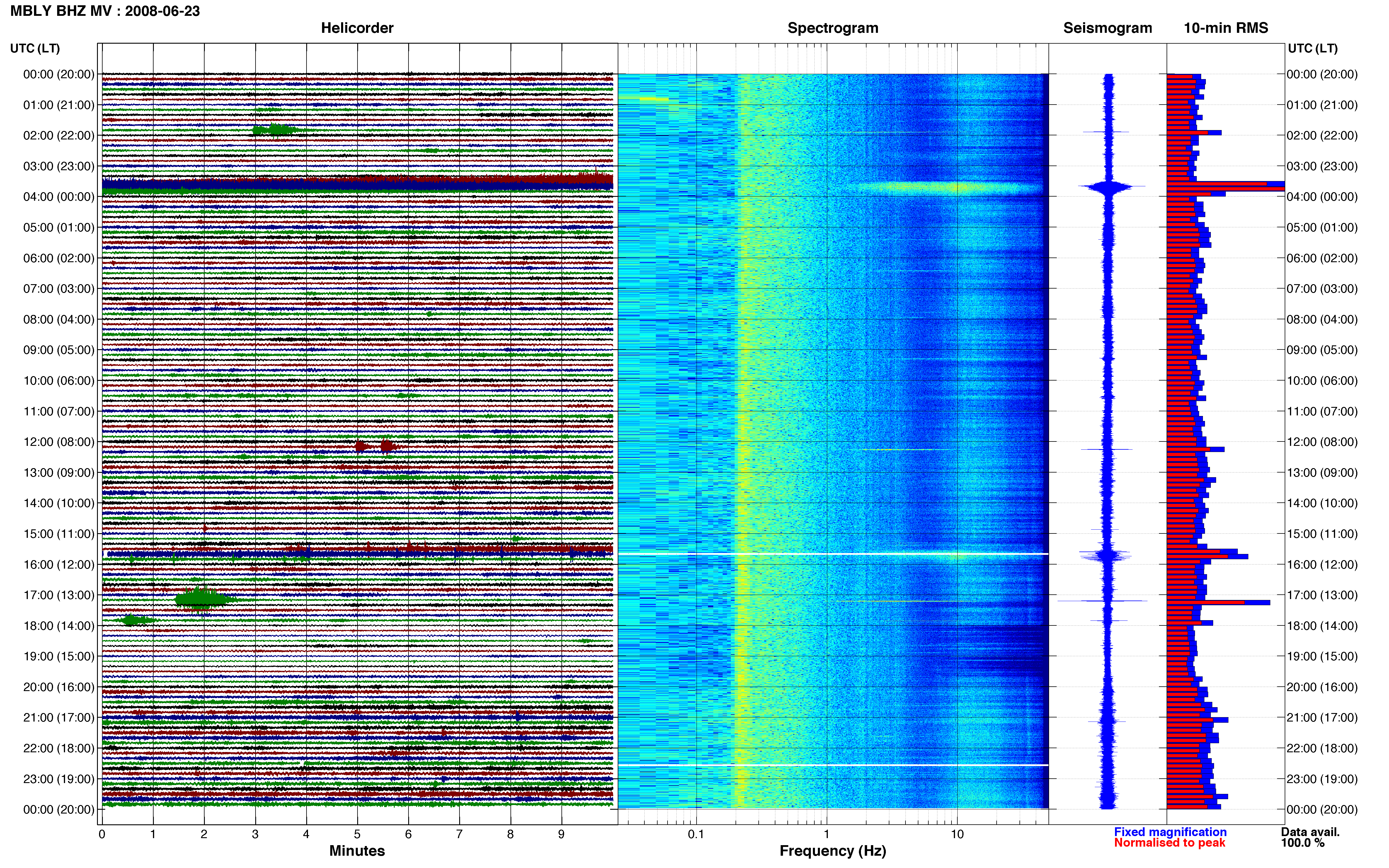Click the white data-gap line near 16:00 in spectrogram

(x=833, y=553)
